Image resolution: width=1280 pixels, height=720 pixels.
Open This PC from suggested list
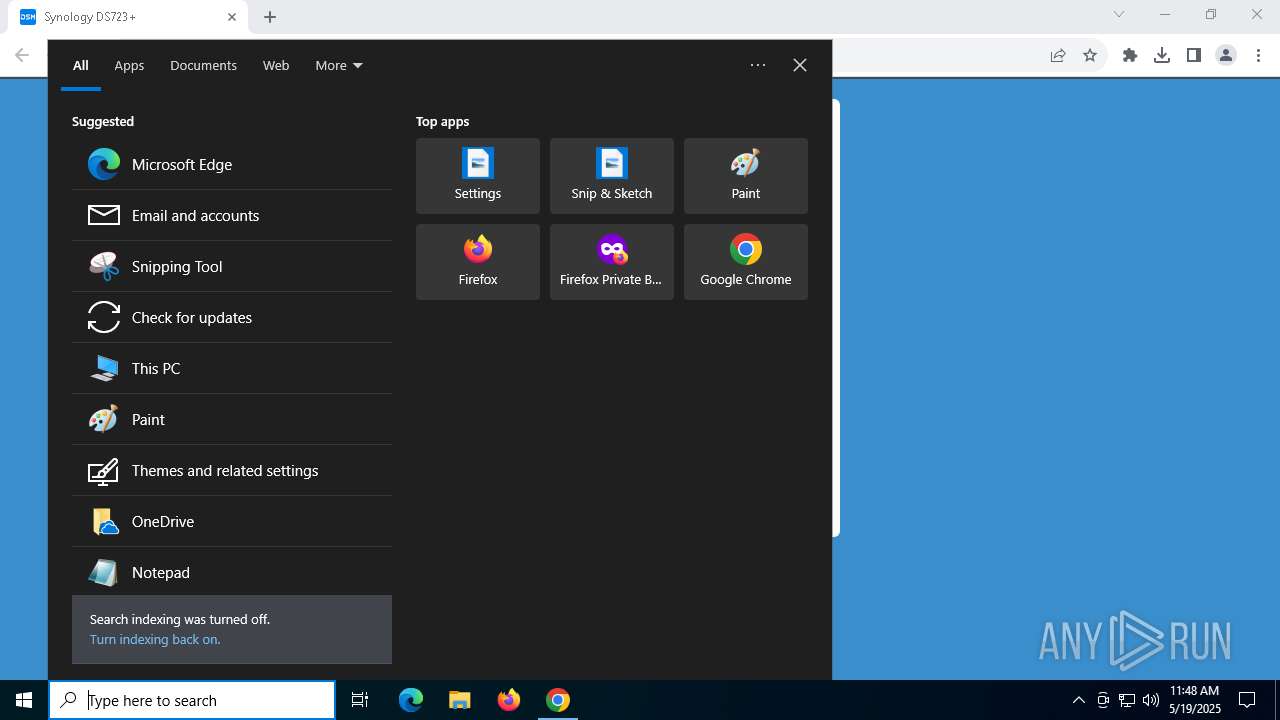pyautogui.click(x=232, y=368)
